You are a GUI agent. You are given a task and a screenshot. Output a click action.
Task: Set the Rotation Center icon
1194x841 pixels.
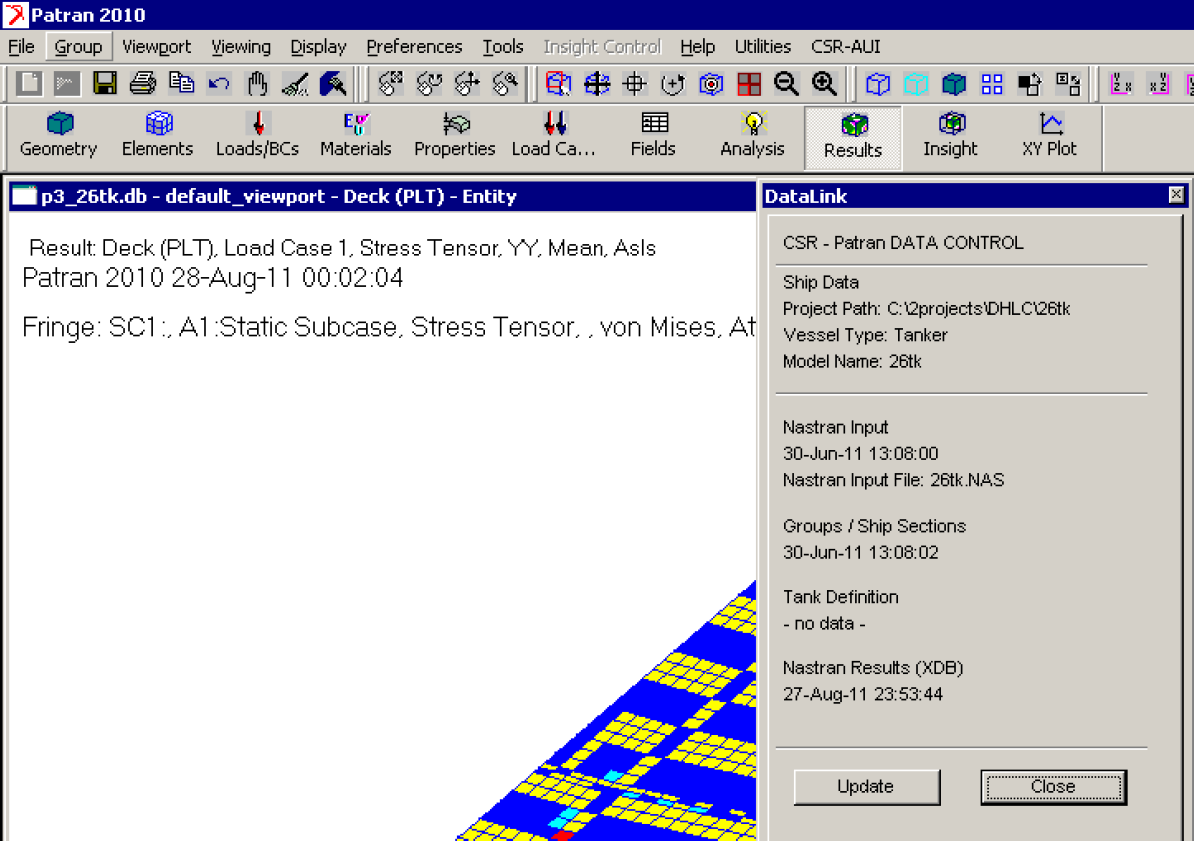coord(672,83)
